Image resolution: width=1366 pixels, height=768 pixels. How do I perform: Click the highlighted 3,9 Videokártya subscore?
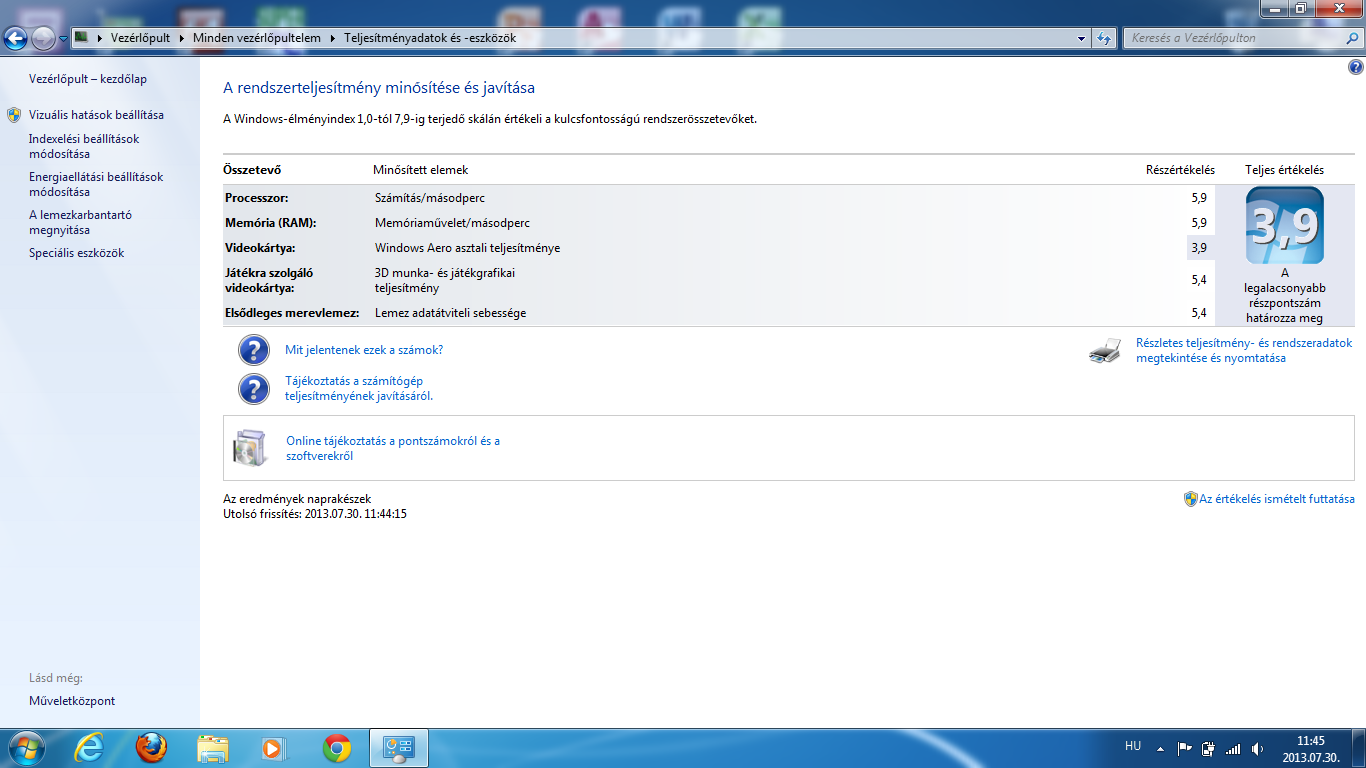click(x=1200, y=248)
